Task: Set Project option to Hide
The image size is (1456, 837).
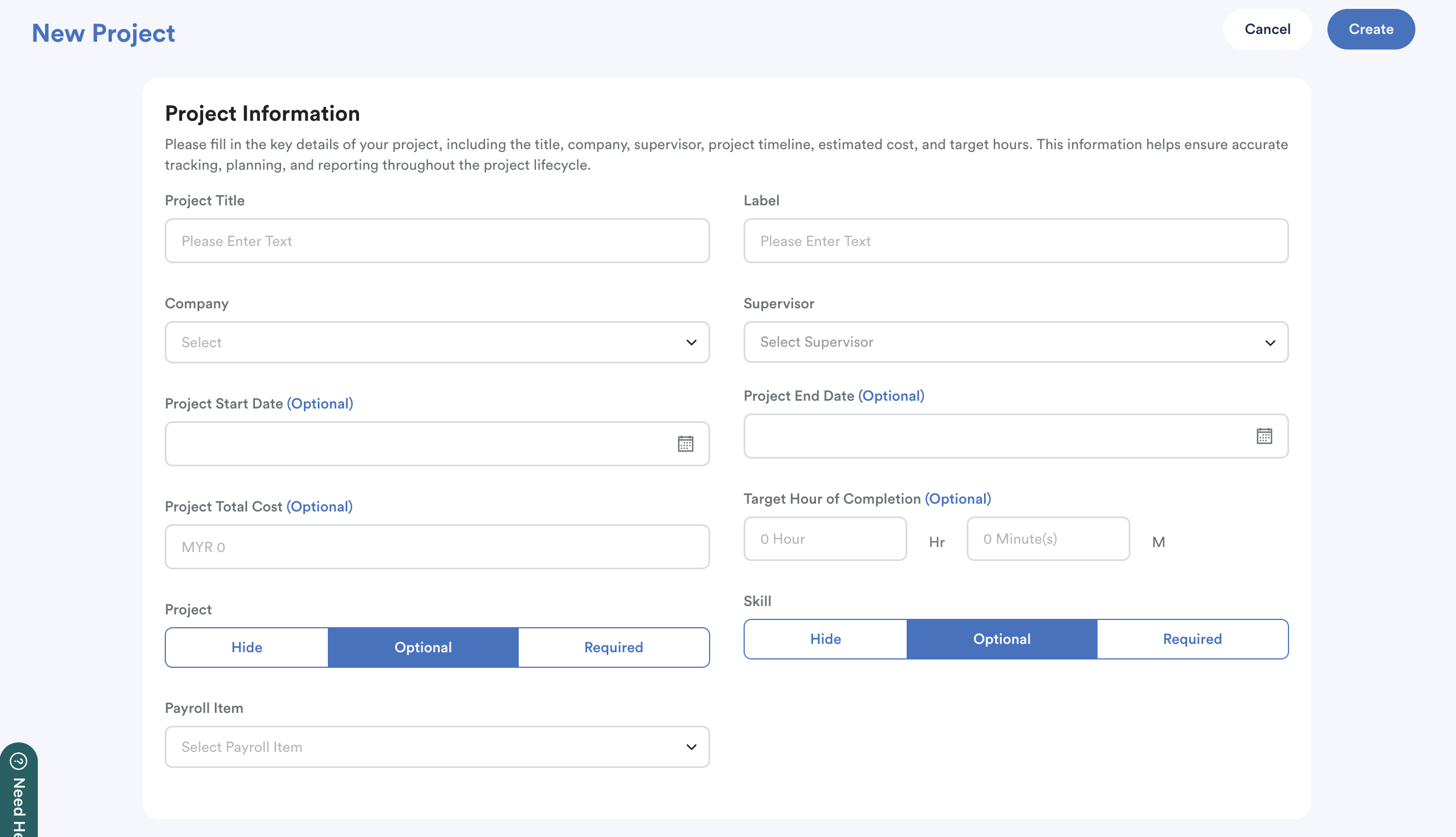Action: [x=247, y=647]
